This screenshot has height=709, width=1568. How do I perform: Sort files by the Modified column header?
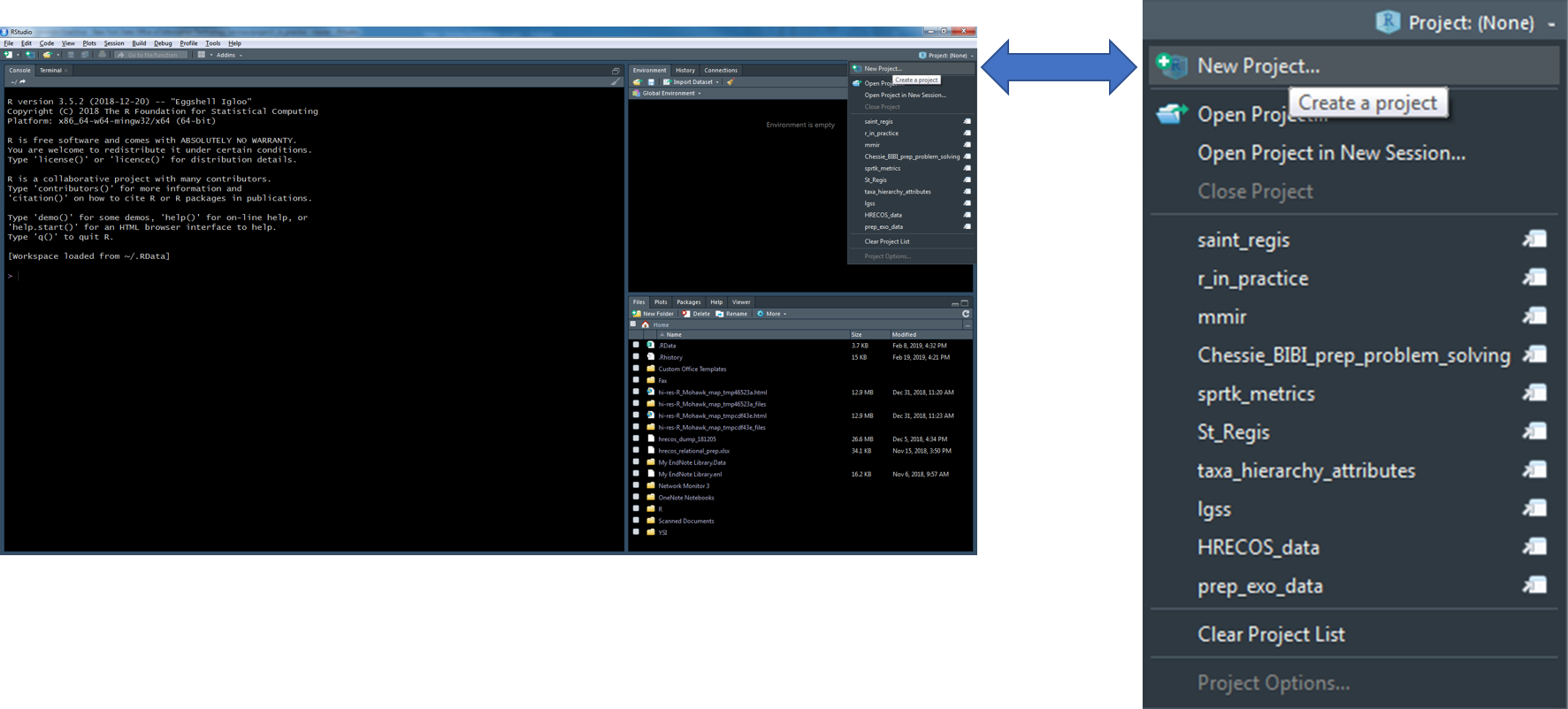click(904, 334)
